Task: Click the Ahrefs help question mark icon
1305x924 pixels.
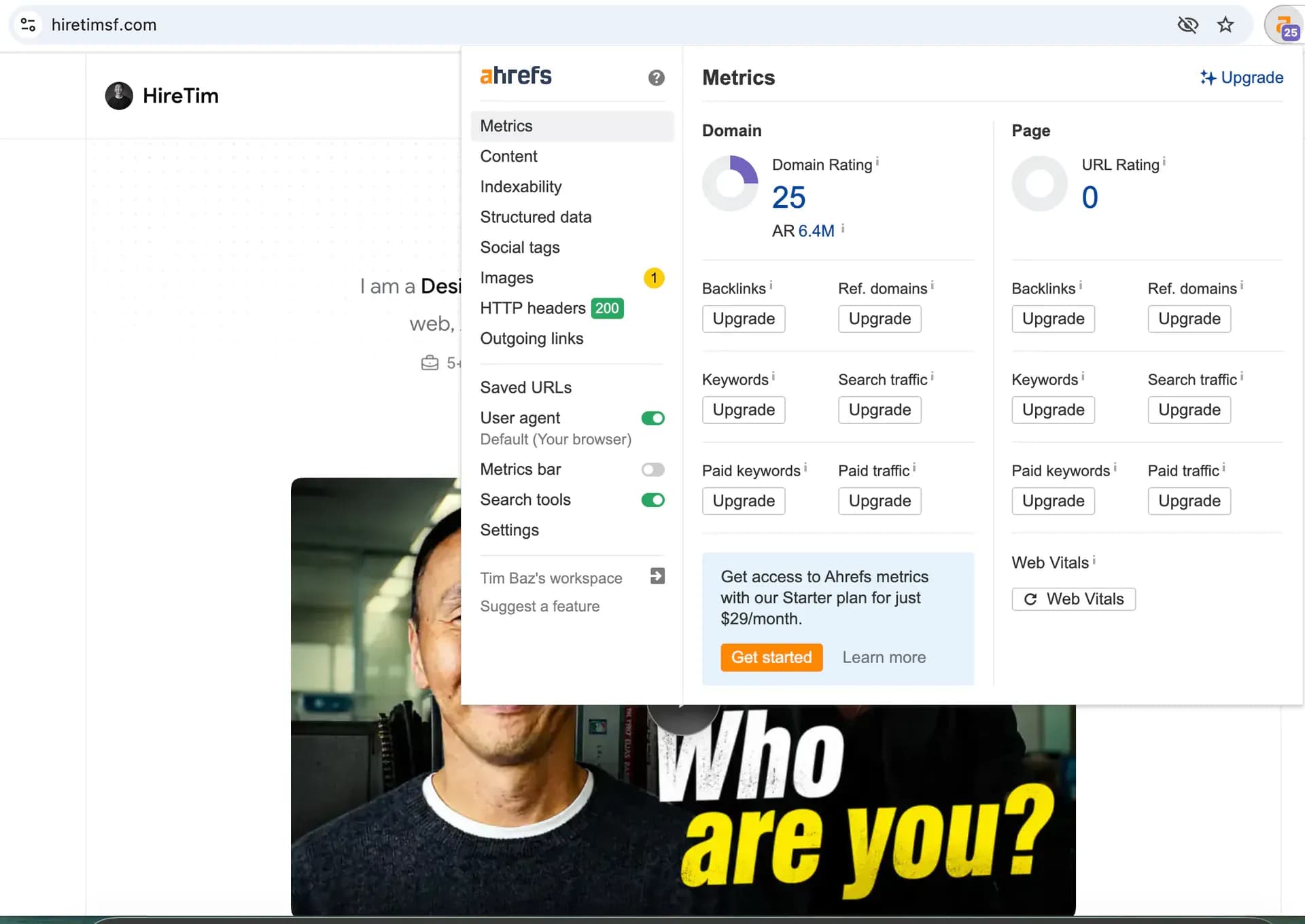Action: 656,77
